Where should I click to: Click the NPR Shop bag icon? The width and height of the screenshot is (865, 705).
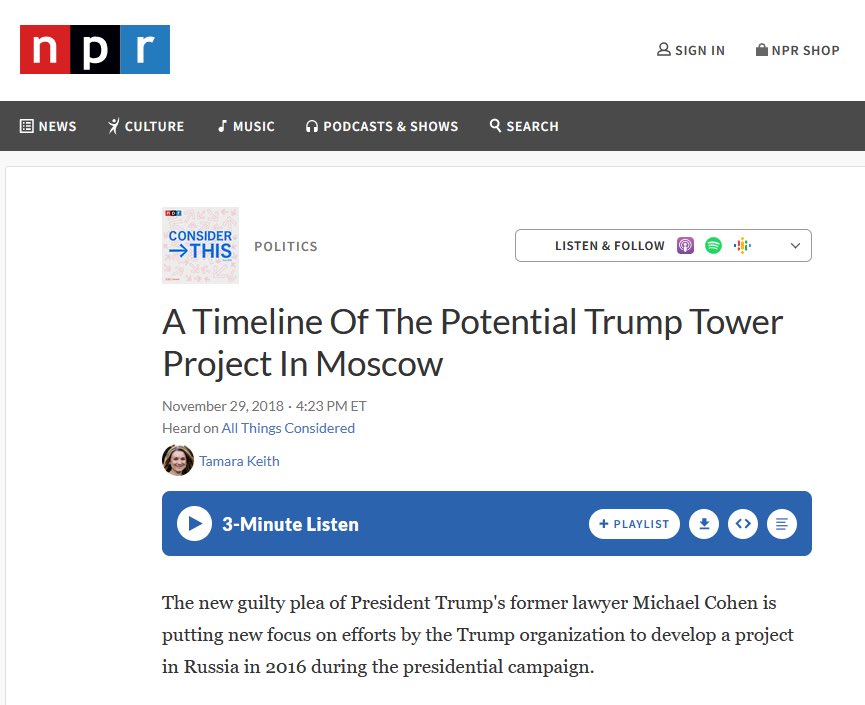(762, 50)
